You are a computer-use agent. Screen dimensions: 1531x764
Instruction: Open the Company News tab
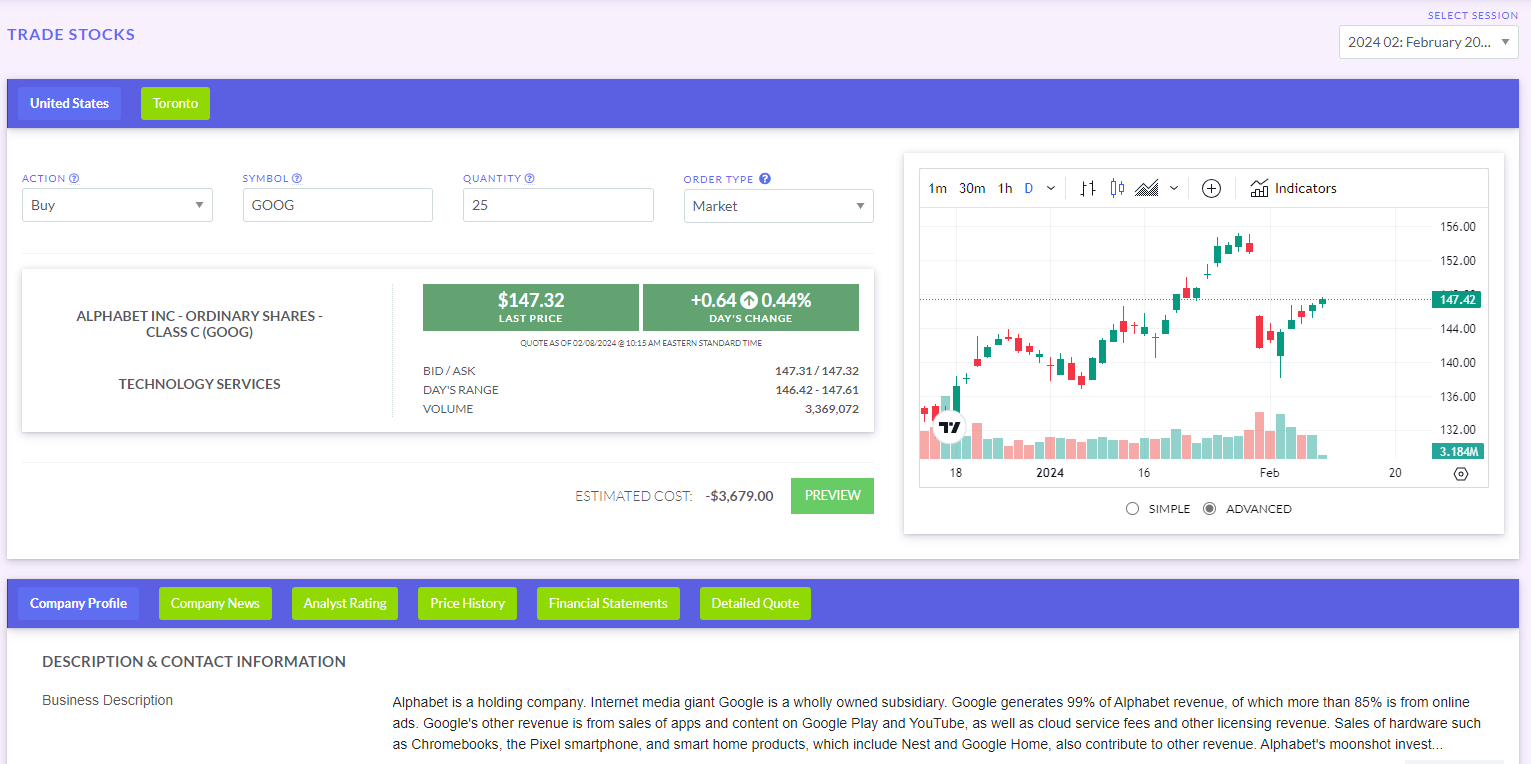215,603
